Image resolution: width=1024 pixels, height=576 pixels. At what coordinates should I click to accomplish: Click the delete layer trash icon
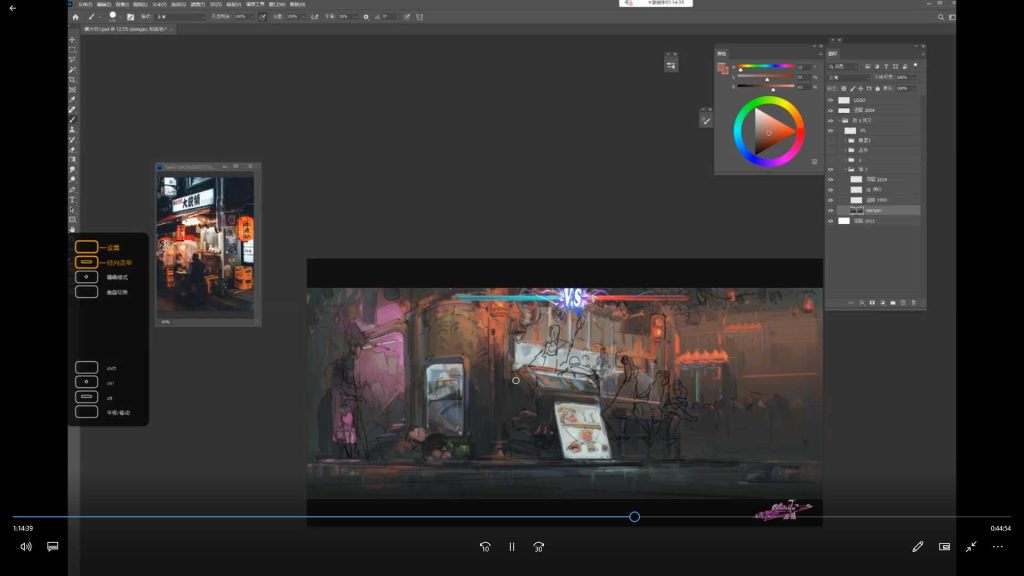(913, 302)
